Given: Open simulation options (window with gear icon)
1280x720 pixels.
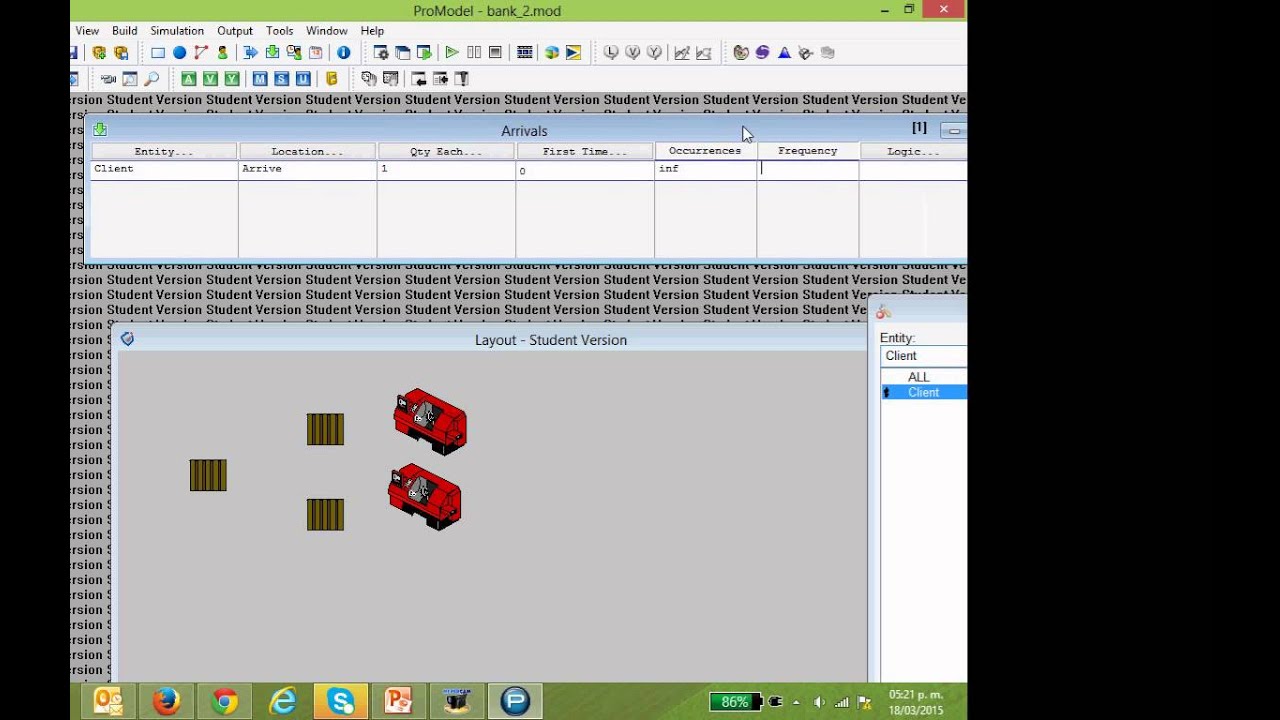Looking at the screenshot, I should point(381,53).
